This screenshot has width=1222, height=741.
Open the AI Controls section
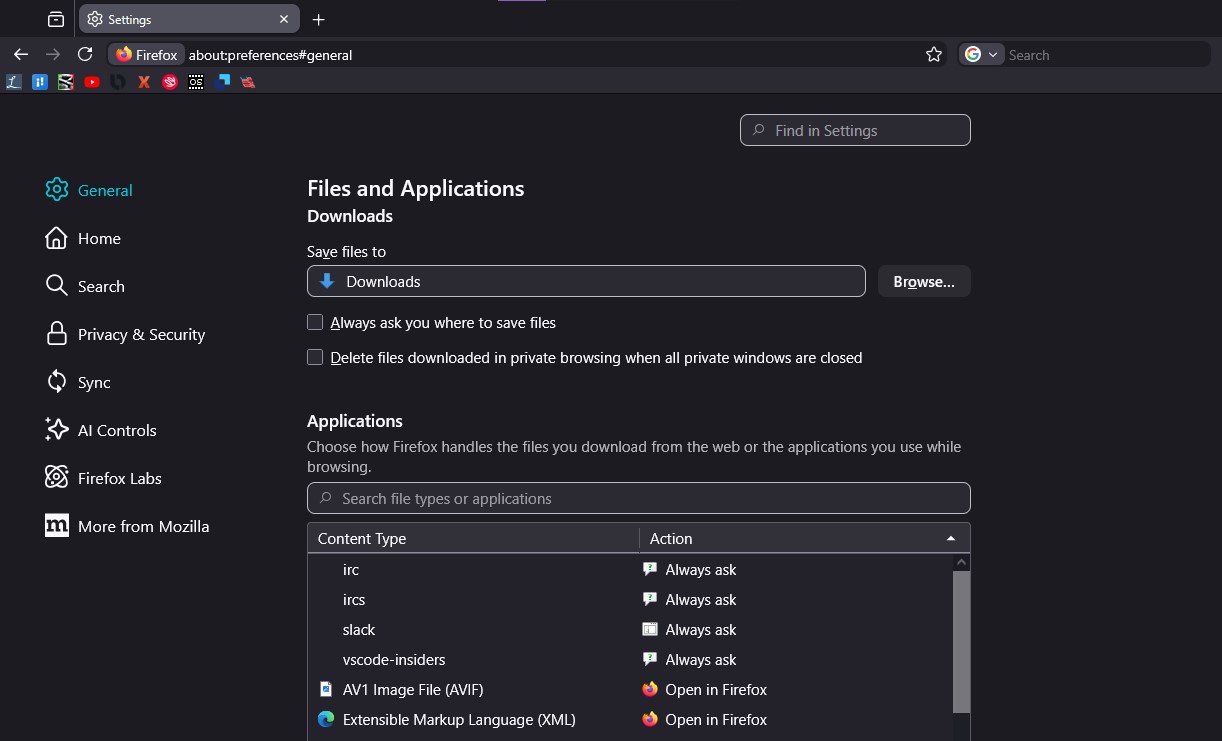tap(117, 431)
